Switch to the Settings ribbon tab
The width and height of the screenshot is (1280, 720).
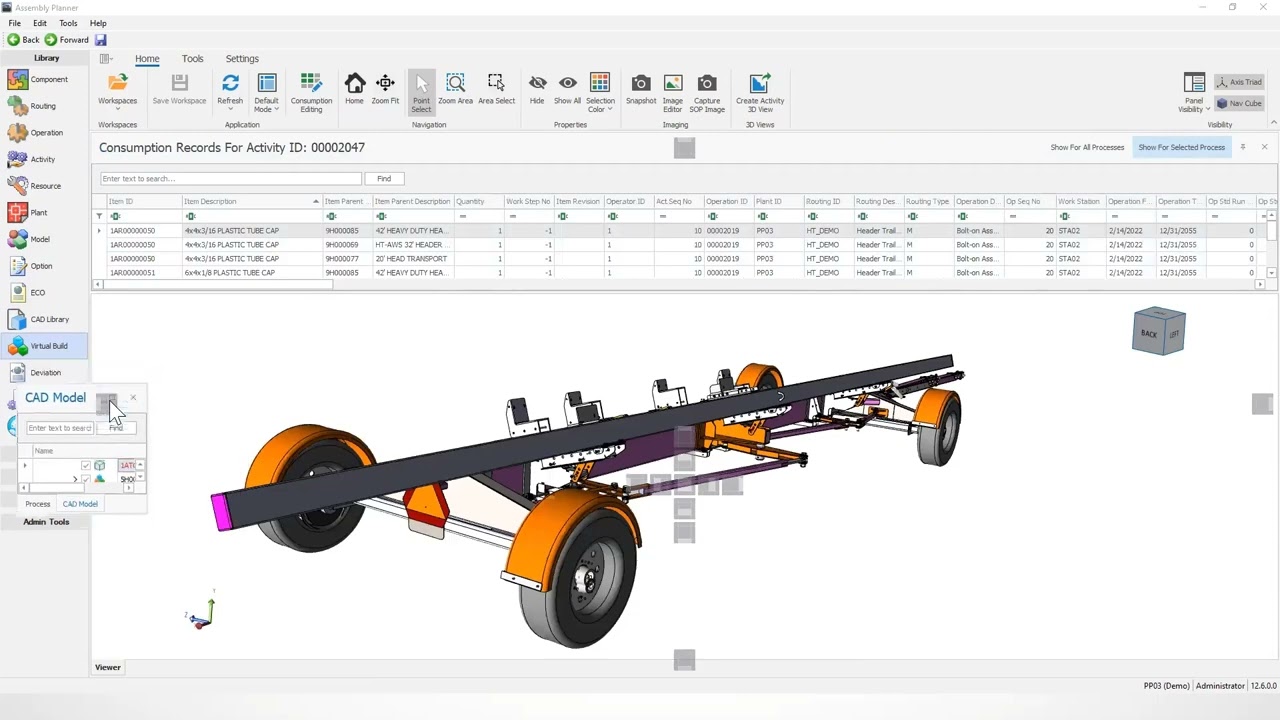(242, 59)
